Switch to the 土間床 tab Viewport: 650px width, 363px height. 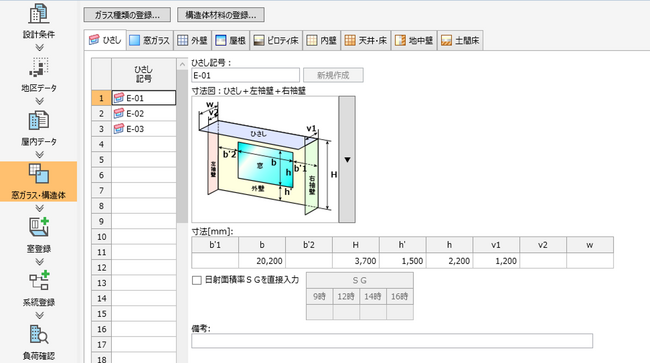click(460, 40)
